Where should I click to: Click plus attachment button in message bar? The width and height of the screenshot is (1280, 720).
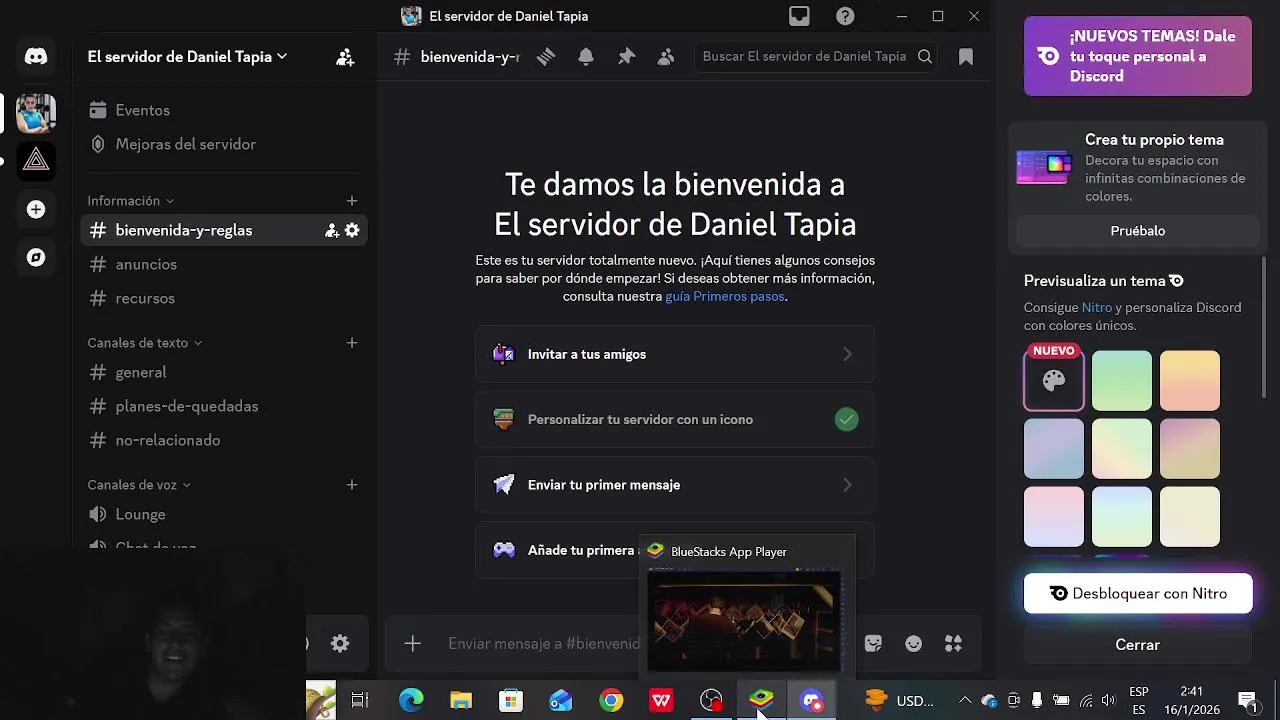tap(413, 643)
